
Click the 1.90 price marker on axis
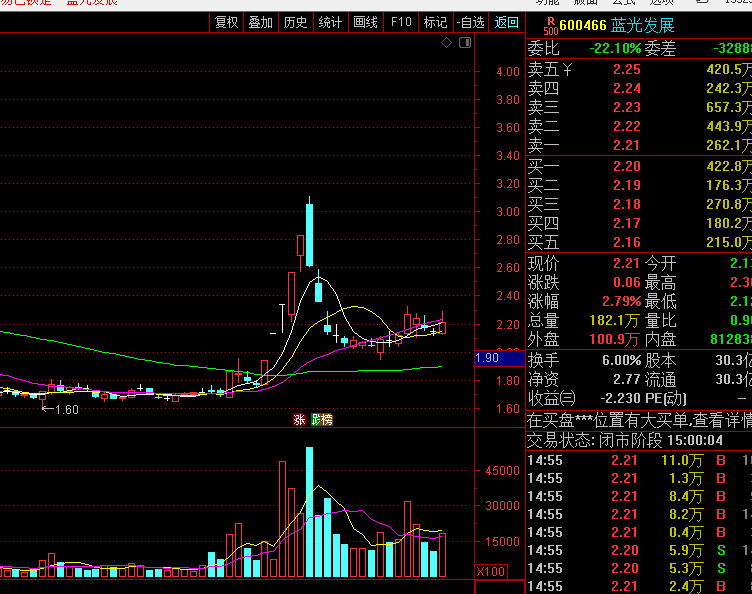[x=487, y=358]
